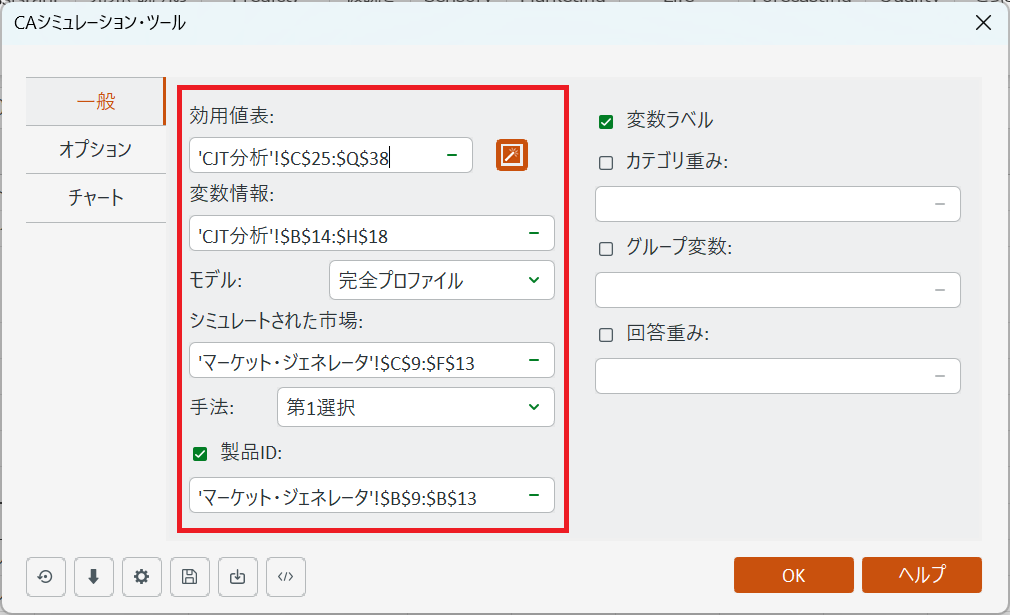Enable the カテゴリ重み checkbox
1010x615 pixels.
click(x=606, y=163)
